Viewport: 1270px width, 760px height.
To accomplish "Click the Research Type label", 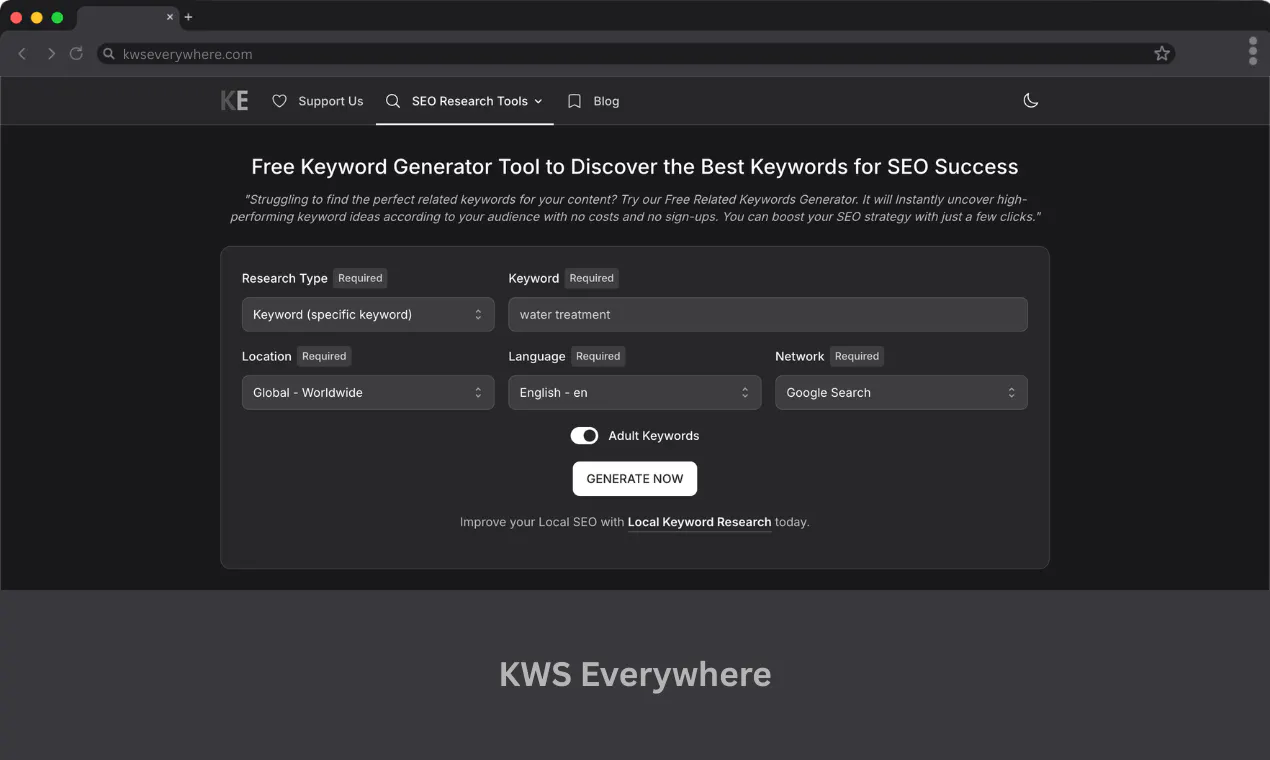I will [285, 278].
